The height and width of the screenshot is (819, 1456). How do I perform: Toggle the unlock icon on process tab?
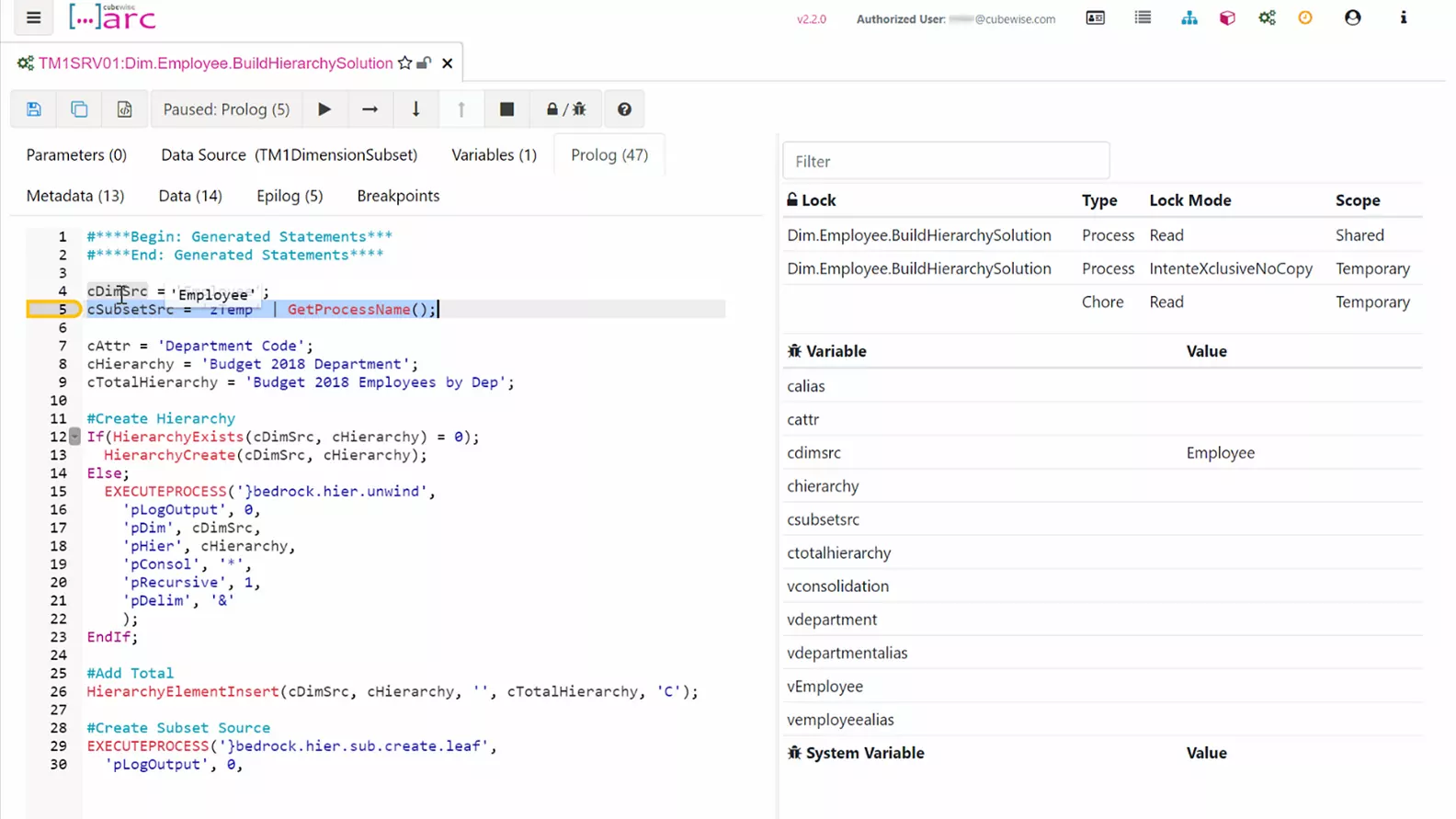click(424, 63)
